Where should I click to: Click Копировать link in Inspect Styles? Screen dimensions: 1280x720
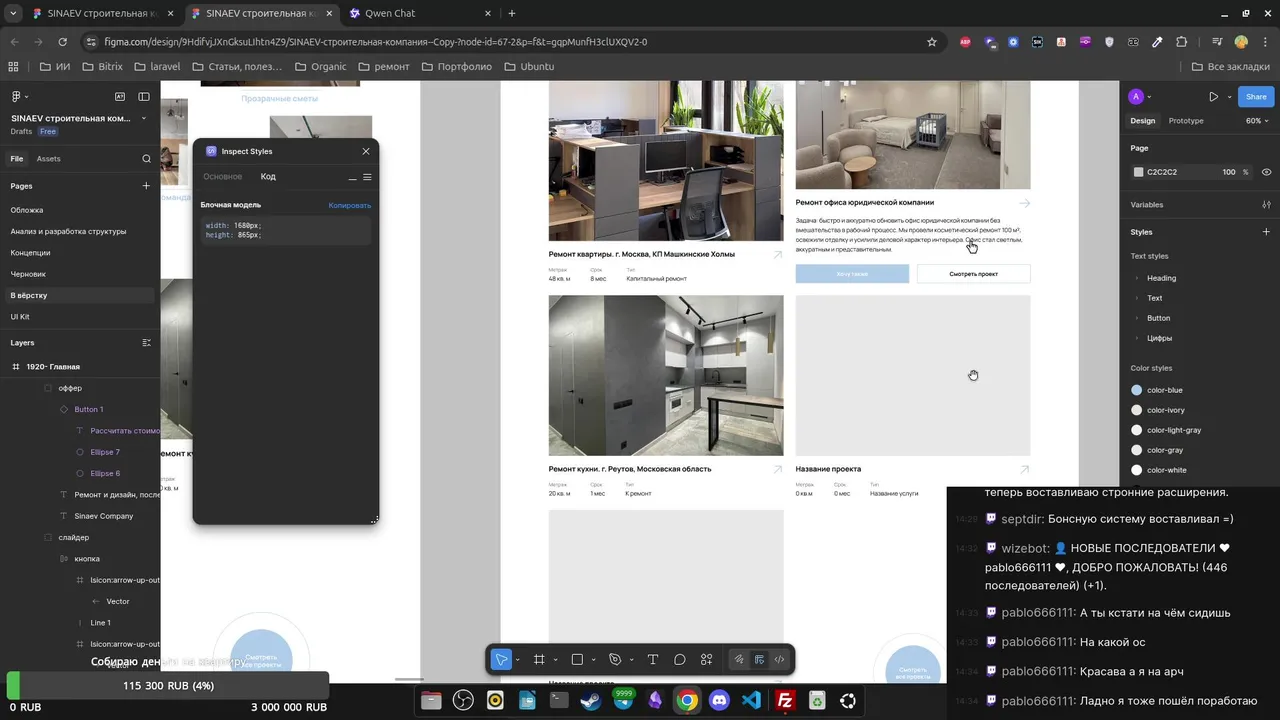(x=350, y=205)
